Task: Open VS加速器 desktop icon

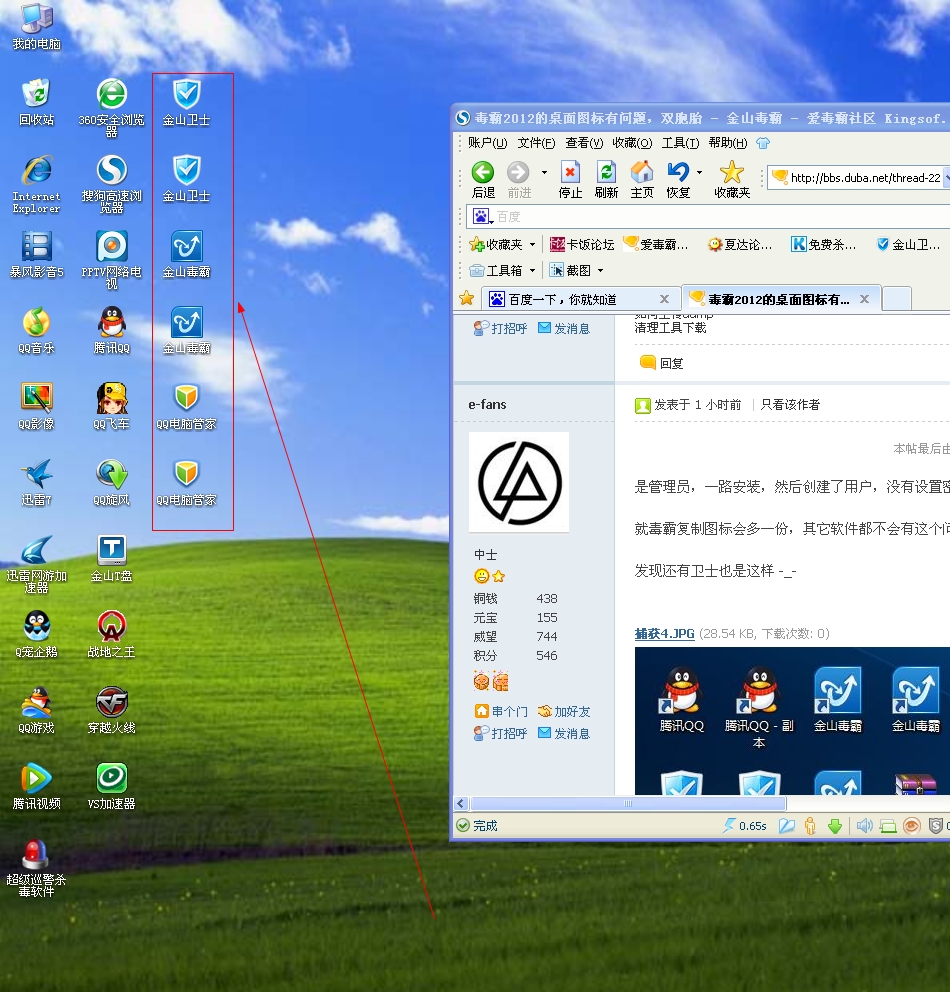Action: (x=111, y=786)
